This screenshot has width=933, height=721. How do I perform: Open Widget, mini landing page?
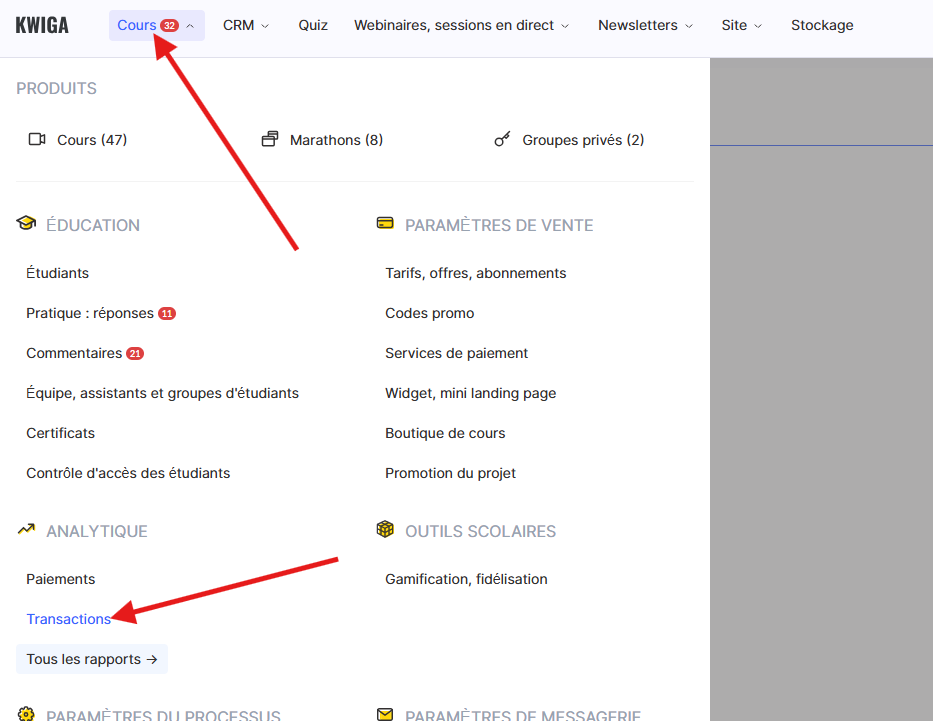[x=471, y=393]
